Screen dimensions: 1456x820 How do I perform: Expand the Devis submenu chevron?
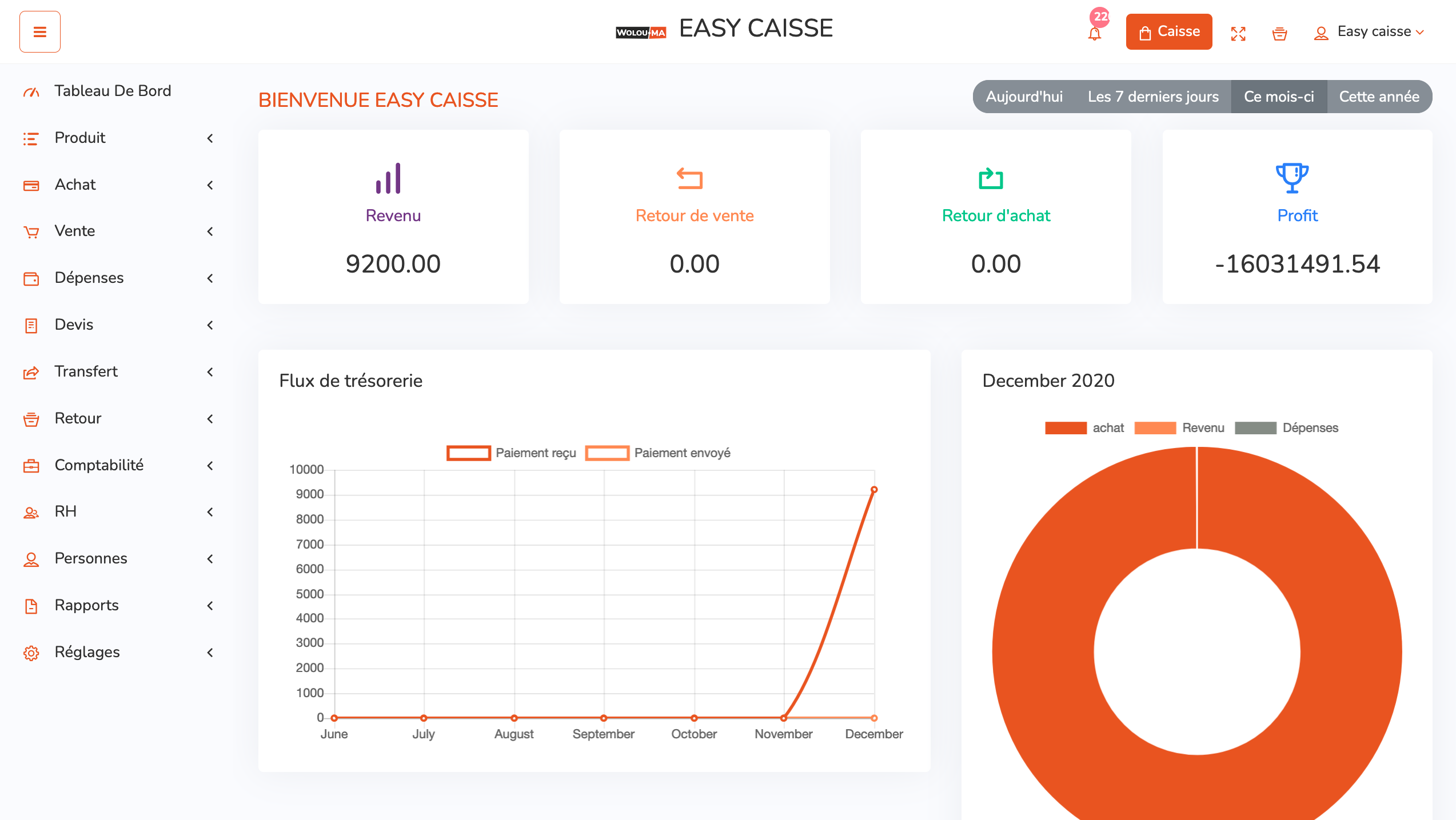(210, 325)
